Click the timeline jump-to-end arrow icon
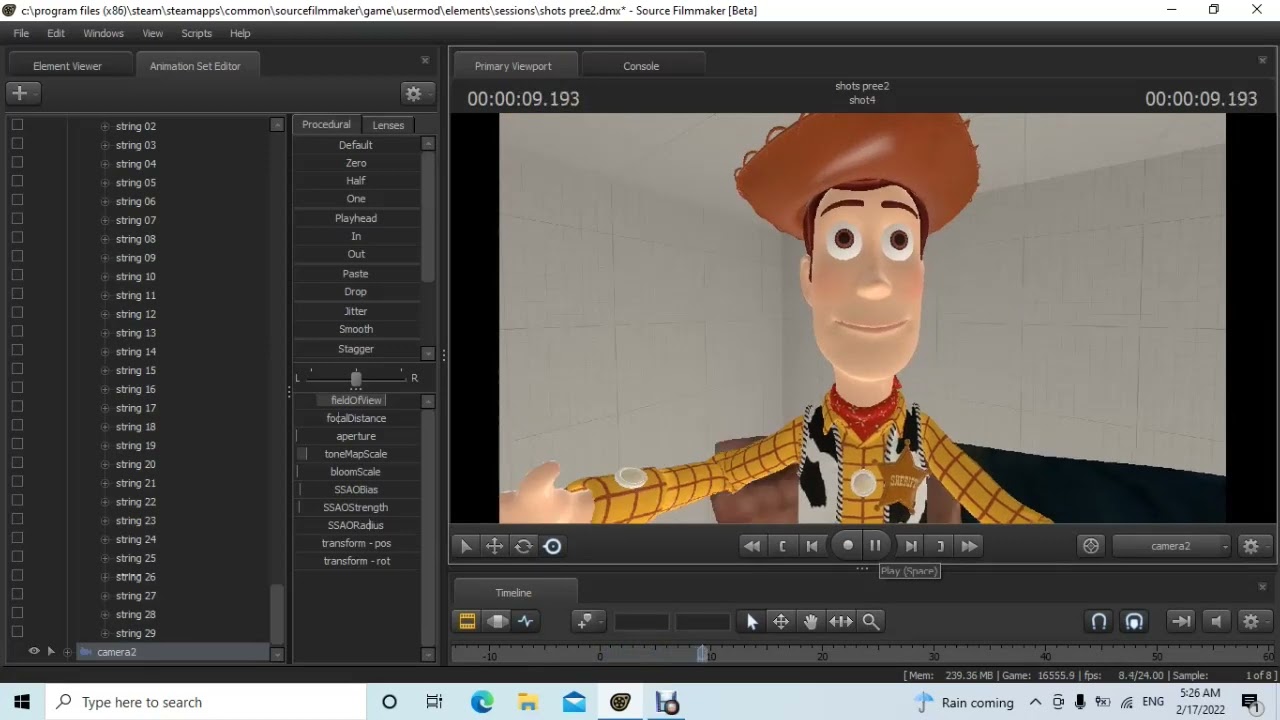This screenshot has width=1280, height=720. [x=1181, y=621]
